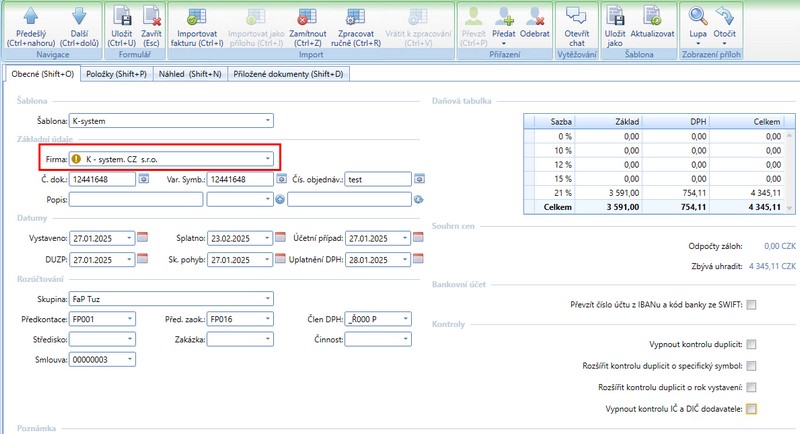Click the Další down arrow icon
Image resolution: width=800 pixels, height=434 pixels.
pyautogui.click(x=78, y=16)
